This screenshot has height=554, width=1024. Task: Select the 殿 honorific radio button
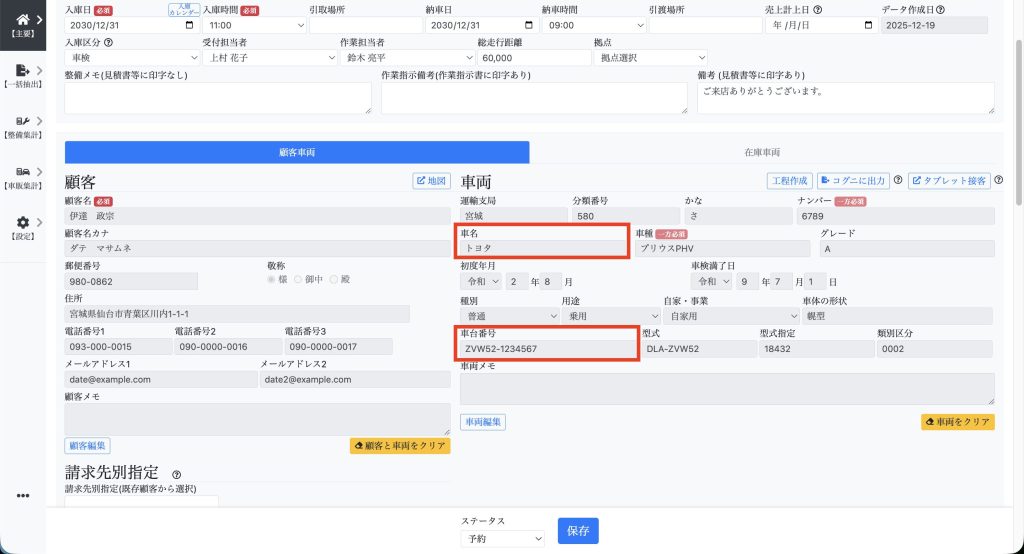[334, 280]
